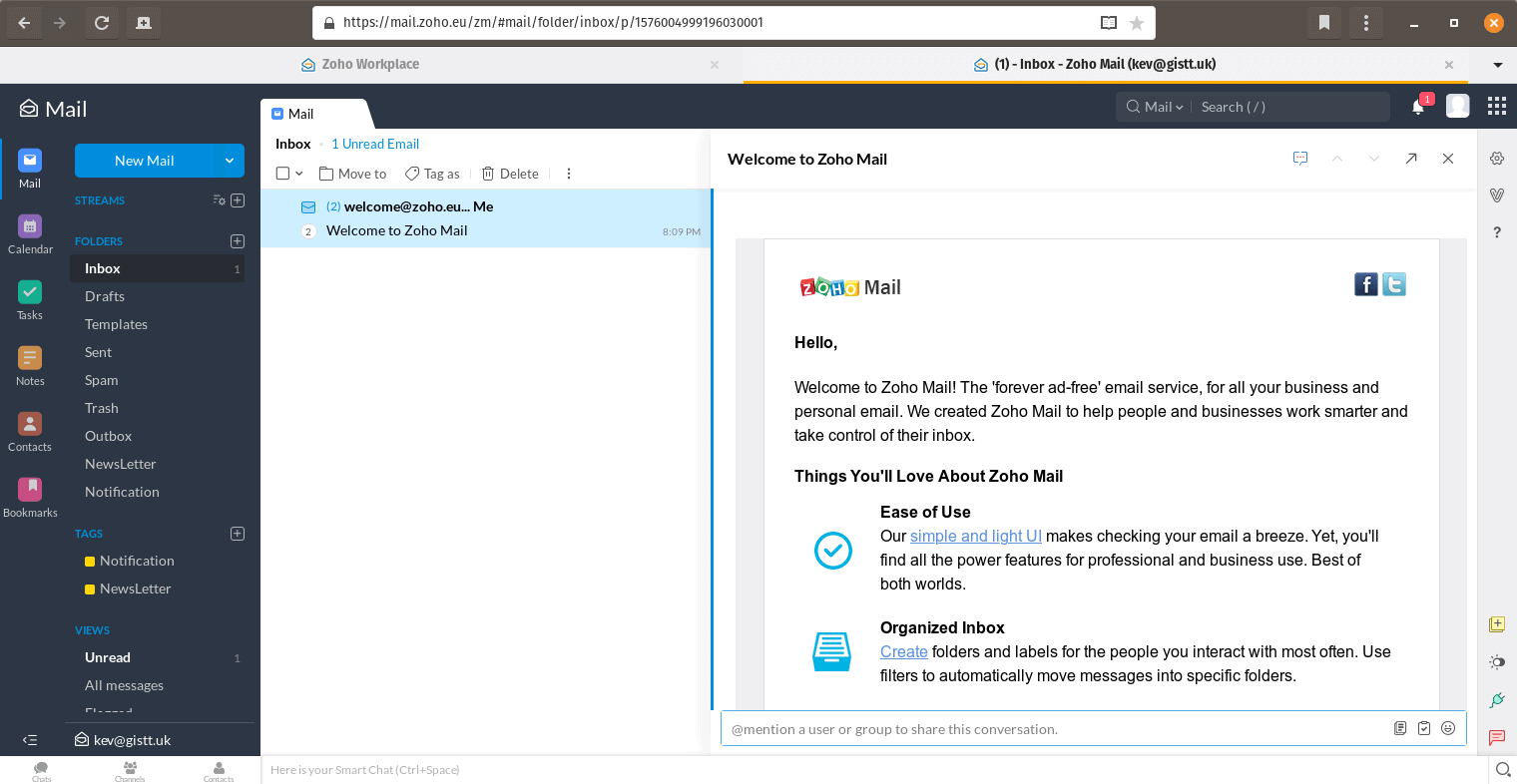Screen dimensions: 1517x784
Task: Open the notifications bell
Action: tap(1417, 107)
